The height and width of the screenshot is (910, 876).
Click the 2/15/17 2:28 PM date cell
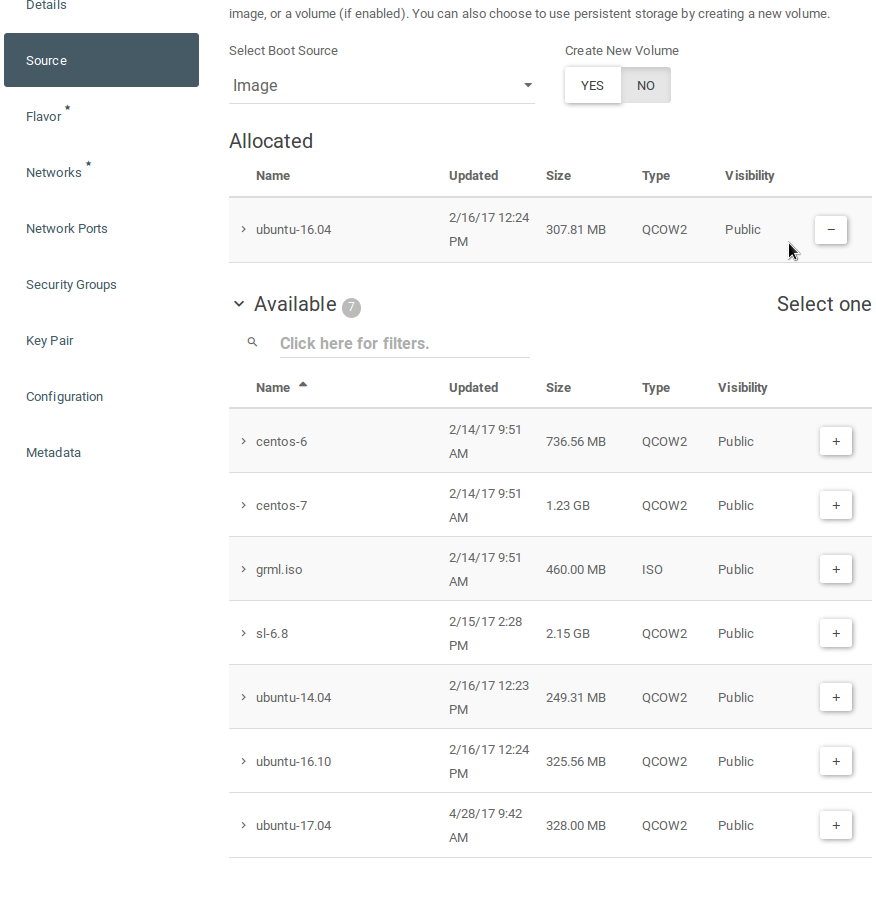coord(485,633)
